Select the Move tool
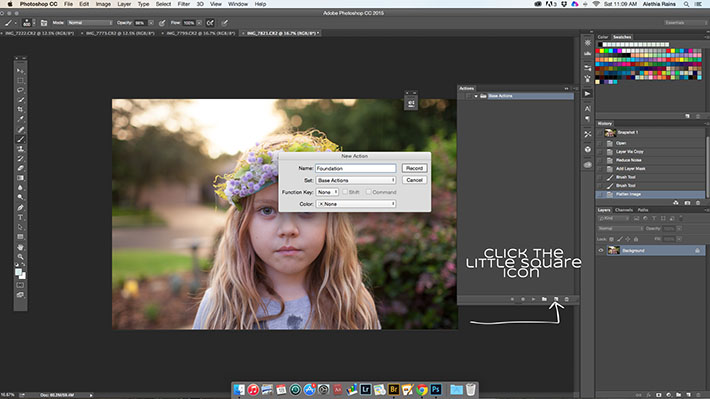Viewport: 710px width, 399px height. click(20, 71)
